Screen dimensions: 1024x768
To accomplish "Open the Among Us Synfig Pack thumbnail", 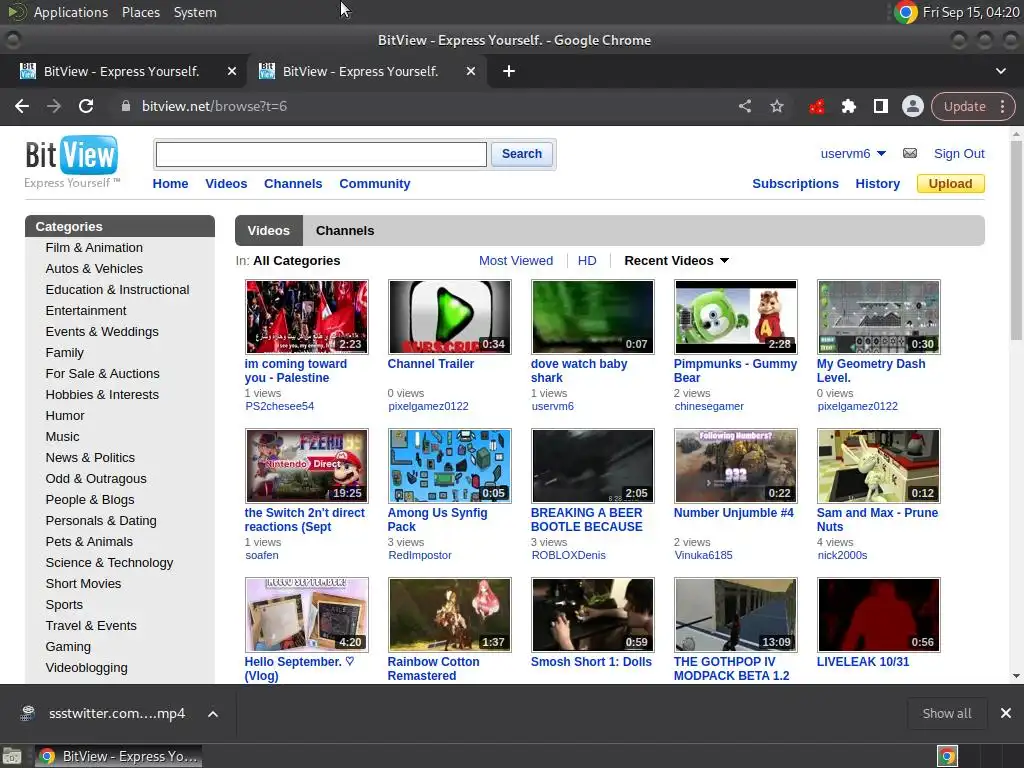I will (x=449, y=466).
